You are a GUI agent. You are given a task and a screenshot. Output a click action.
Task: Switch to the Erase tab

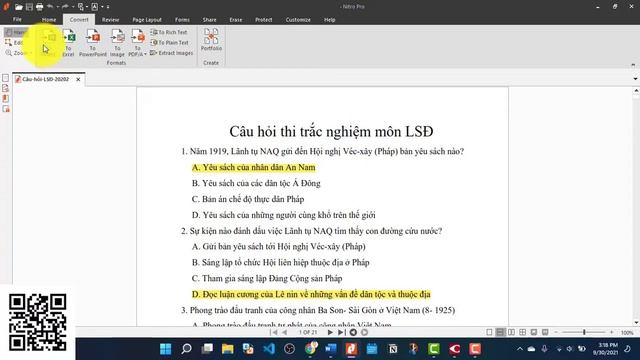(x=236, y=20)
